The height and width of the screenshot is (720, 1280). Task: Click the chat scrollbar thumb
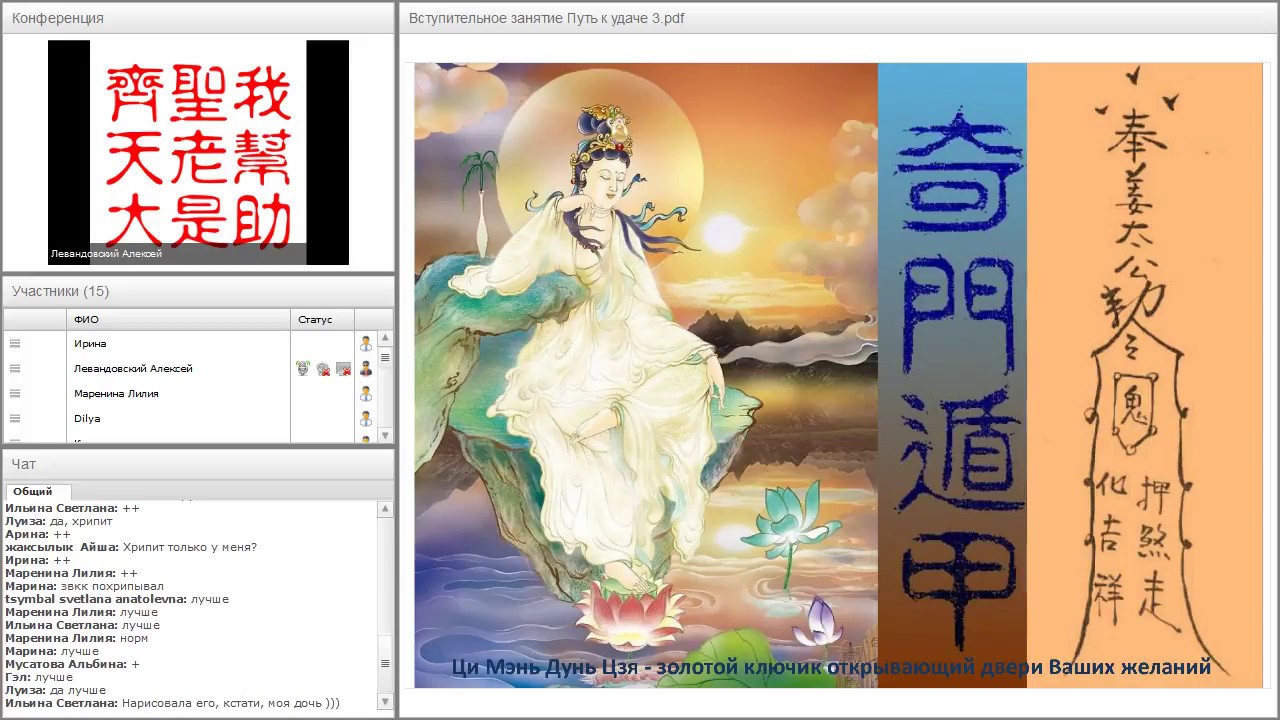pos(385,663)
